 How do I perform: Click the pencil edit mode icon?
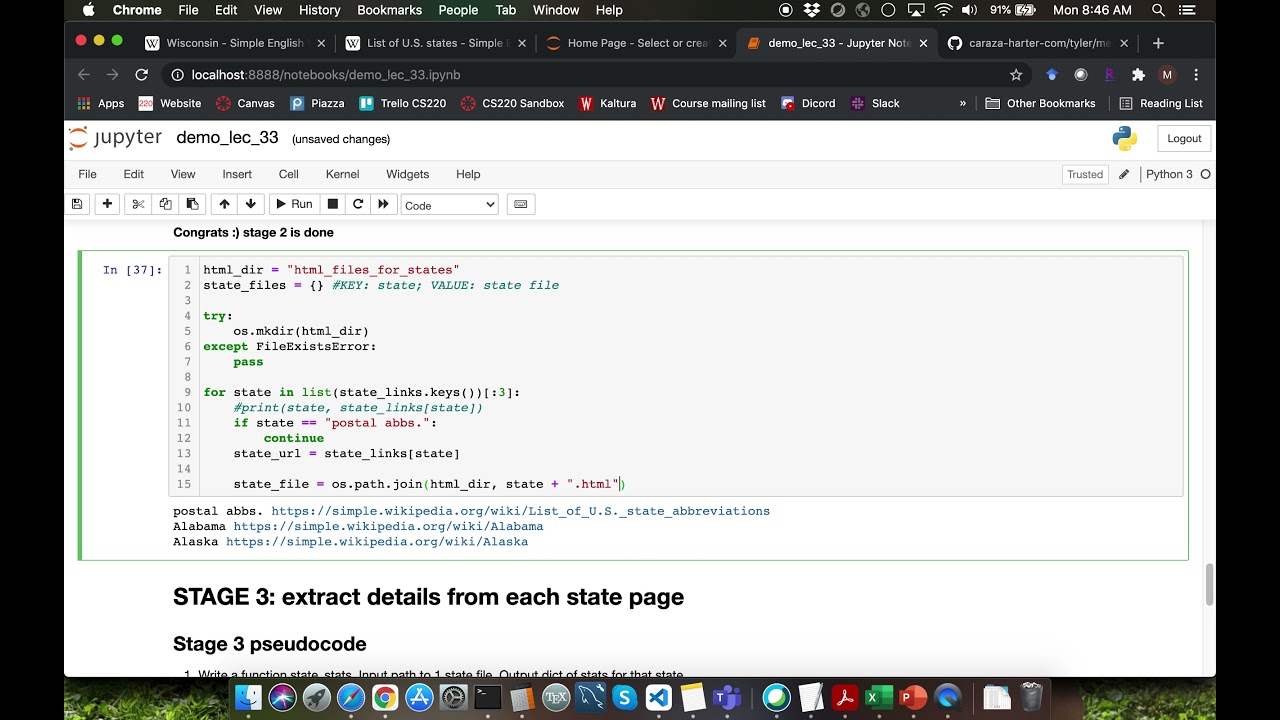[1124, 174]
